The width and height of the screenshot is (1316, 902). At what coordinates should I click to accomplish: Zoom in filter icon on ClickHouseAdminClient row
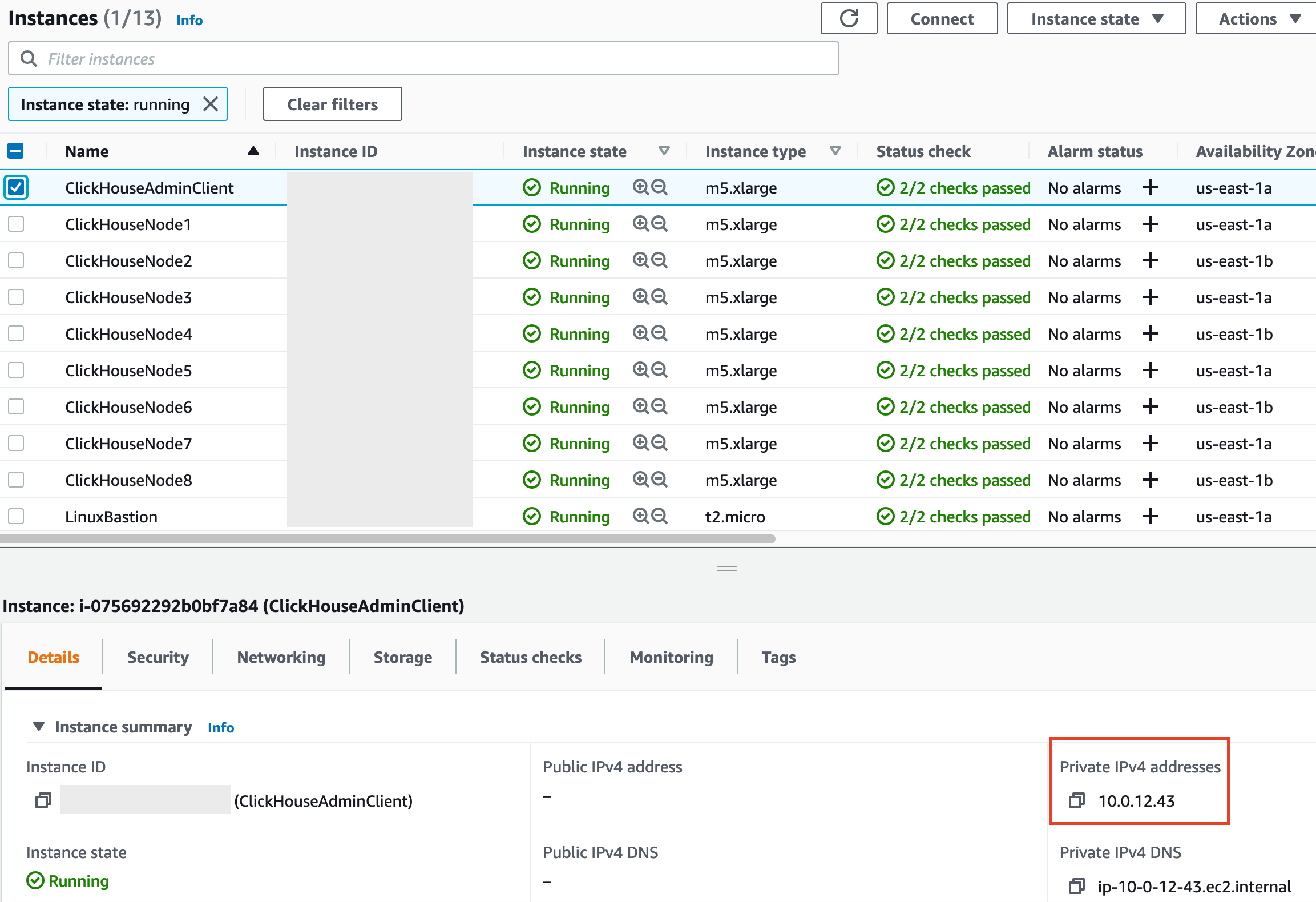[641, 187]
